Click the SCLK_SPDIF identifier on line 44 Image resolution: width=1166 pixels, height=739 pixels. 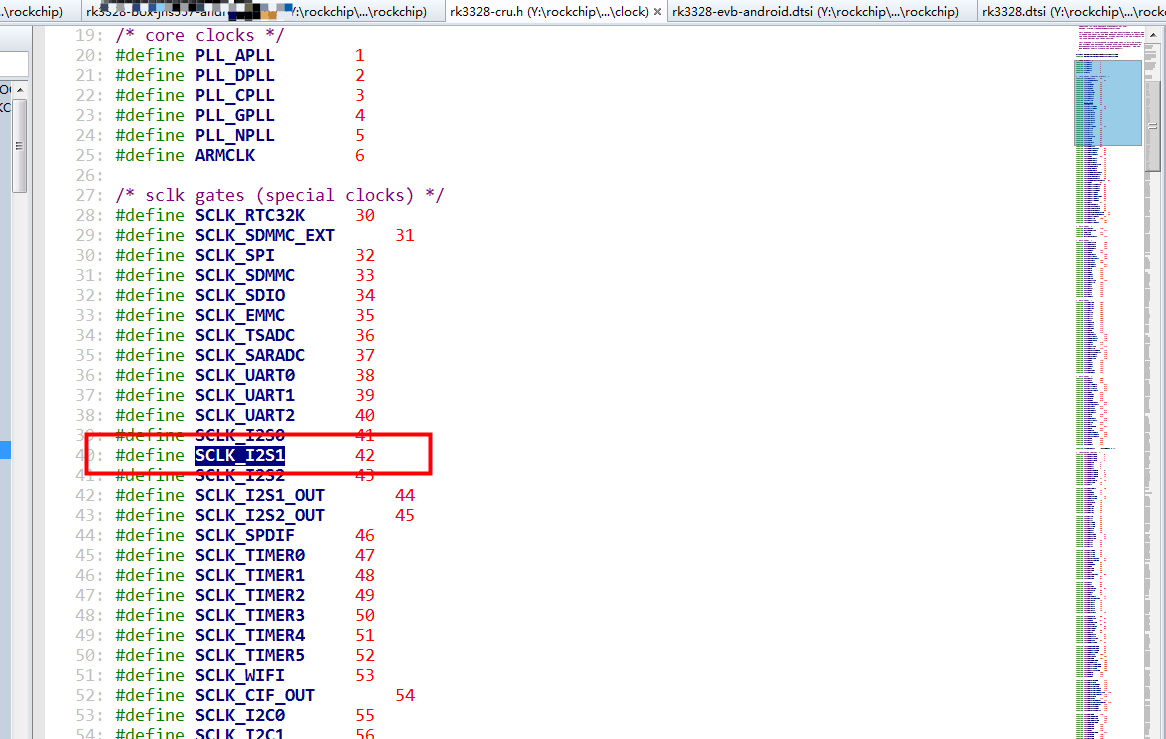click(x=244, y=535)
